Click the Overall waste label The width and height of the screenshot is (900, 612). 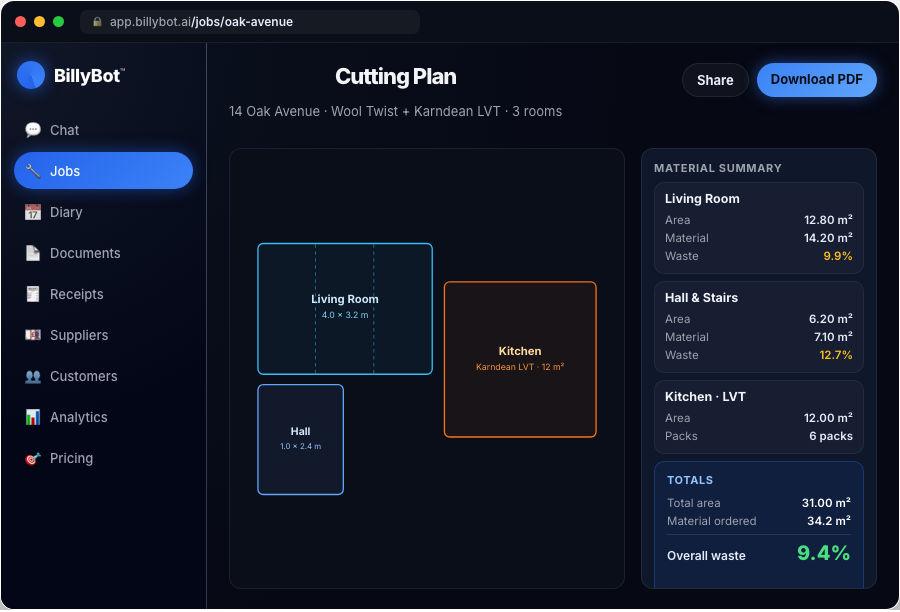pyautogui.click(x=706, y=556)
